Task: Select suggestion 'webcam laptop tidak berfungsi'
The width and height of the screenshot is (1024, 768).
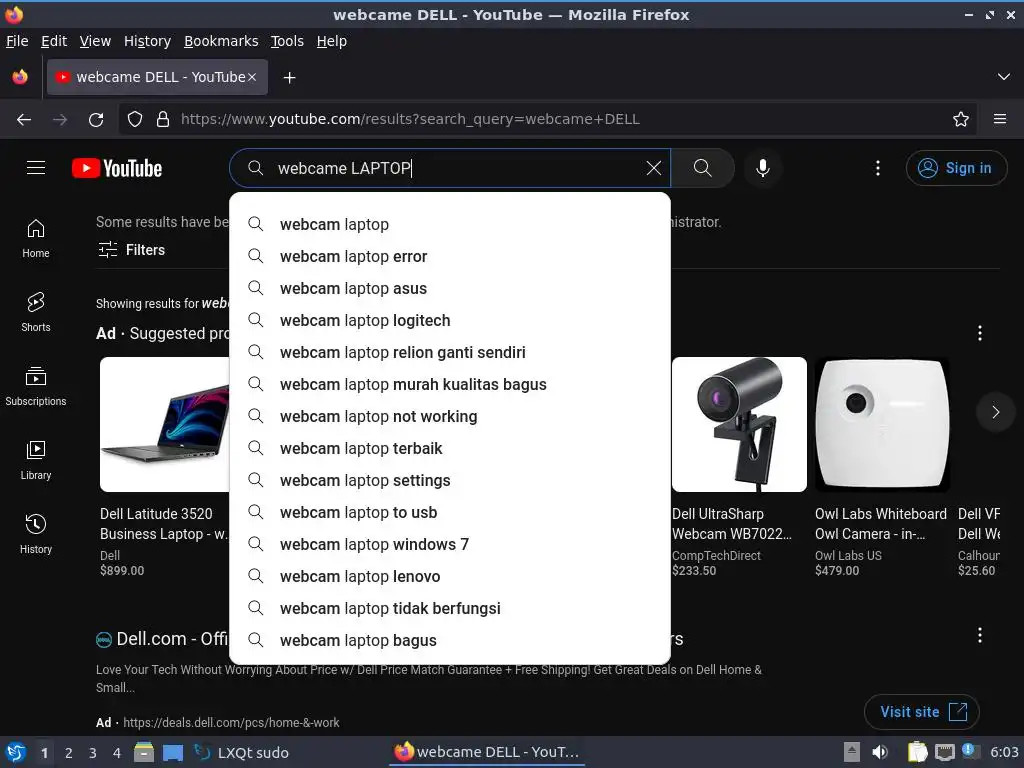Action: (x=450, y=608)
